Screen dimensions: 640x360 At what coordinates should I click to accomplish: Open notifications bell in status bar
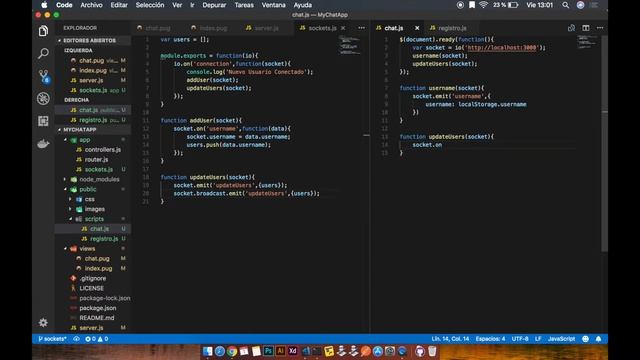click(598, 339)
